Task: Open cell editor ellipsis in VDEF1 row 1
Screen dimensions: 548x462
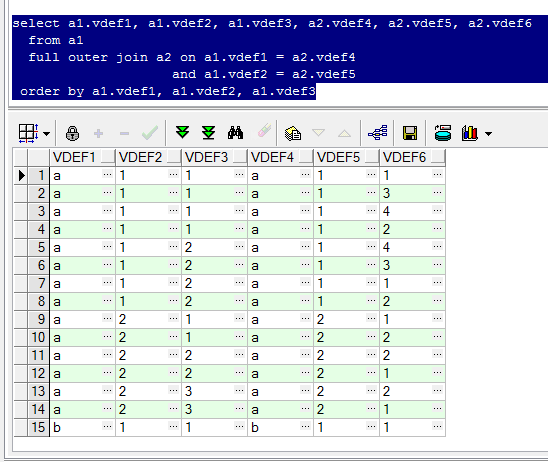Action: (107, 174)
